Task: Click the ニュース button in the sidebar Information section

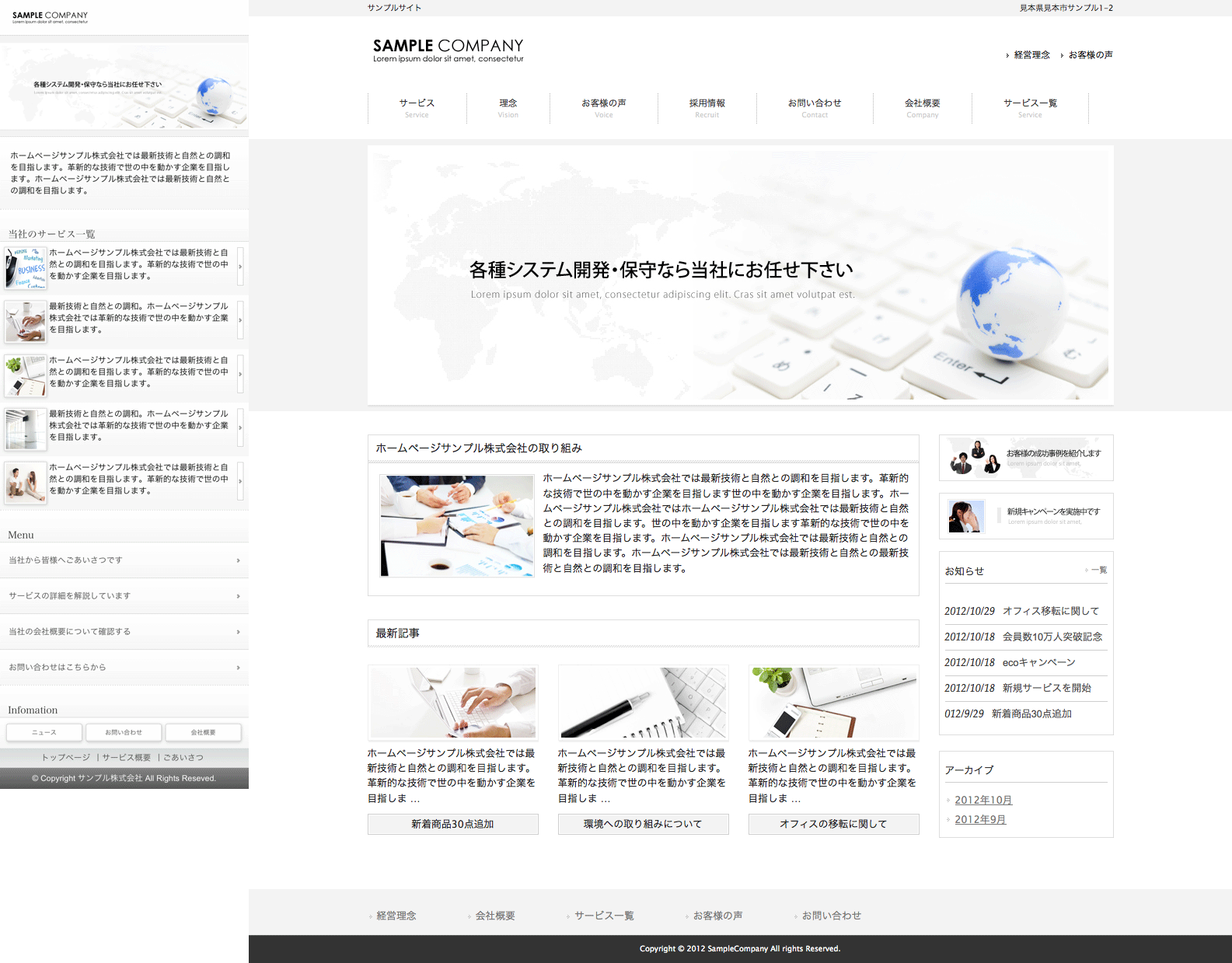Action: click(44, 732)
